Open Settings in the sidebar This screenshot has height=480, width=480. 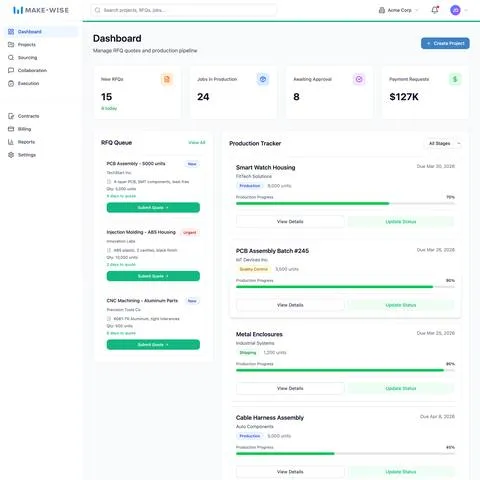pos(42,155)
